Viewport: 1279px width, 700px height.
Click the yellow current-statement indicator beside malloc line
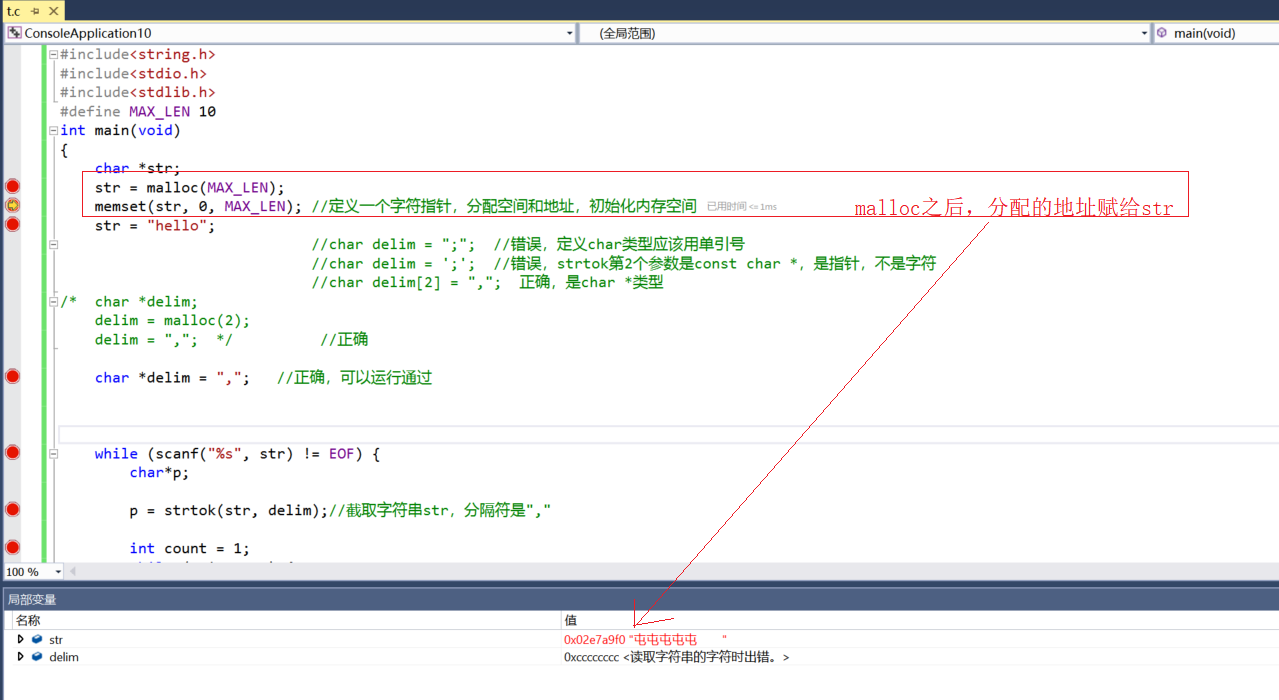coord(10,204)
